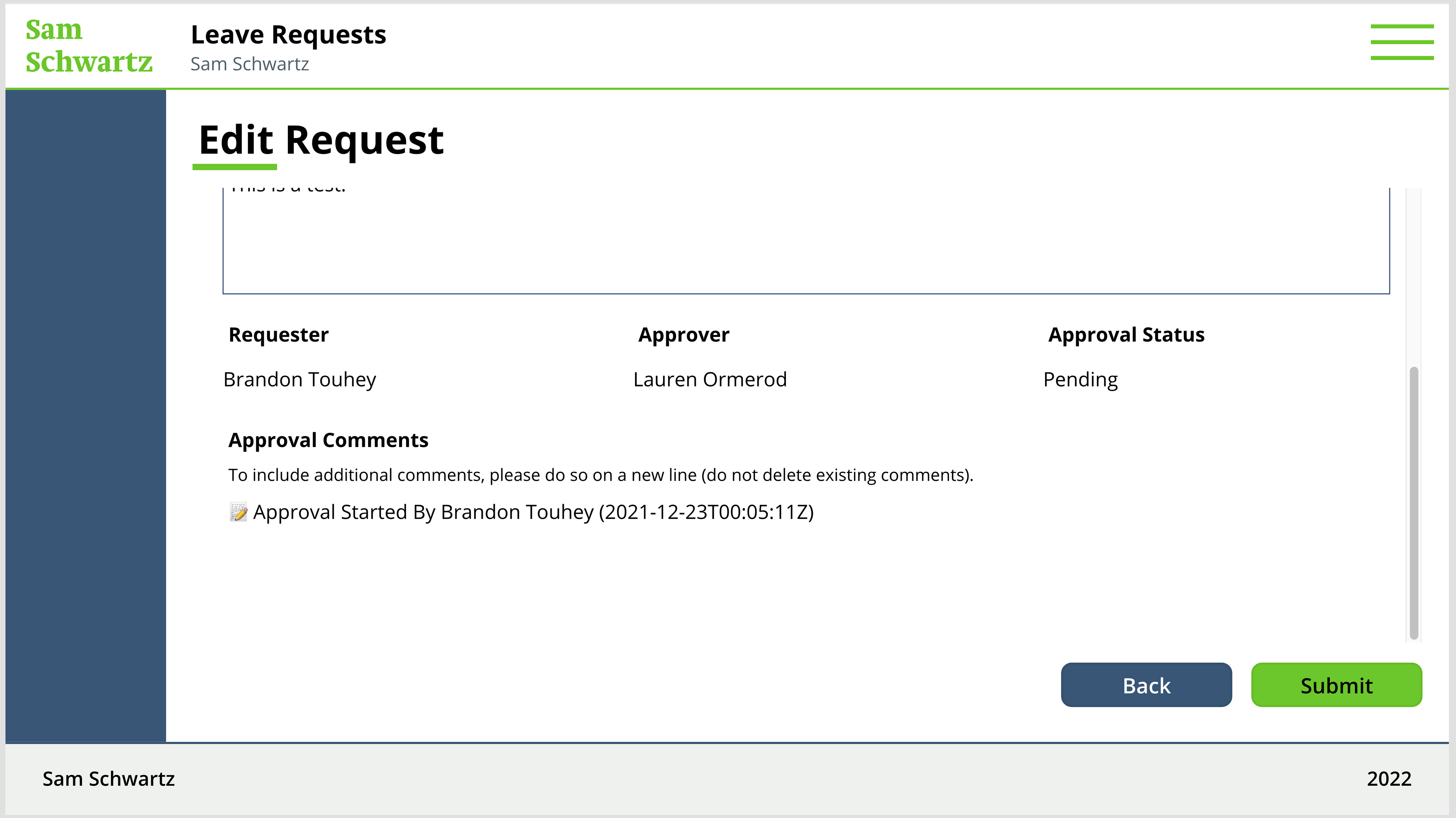This screenshot has width=1456, height=818.
Task: Click the Sam Schwartz footer text
Action: pyautogui.click(x=108, y=779)
